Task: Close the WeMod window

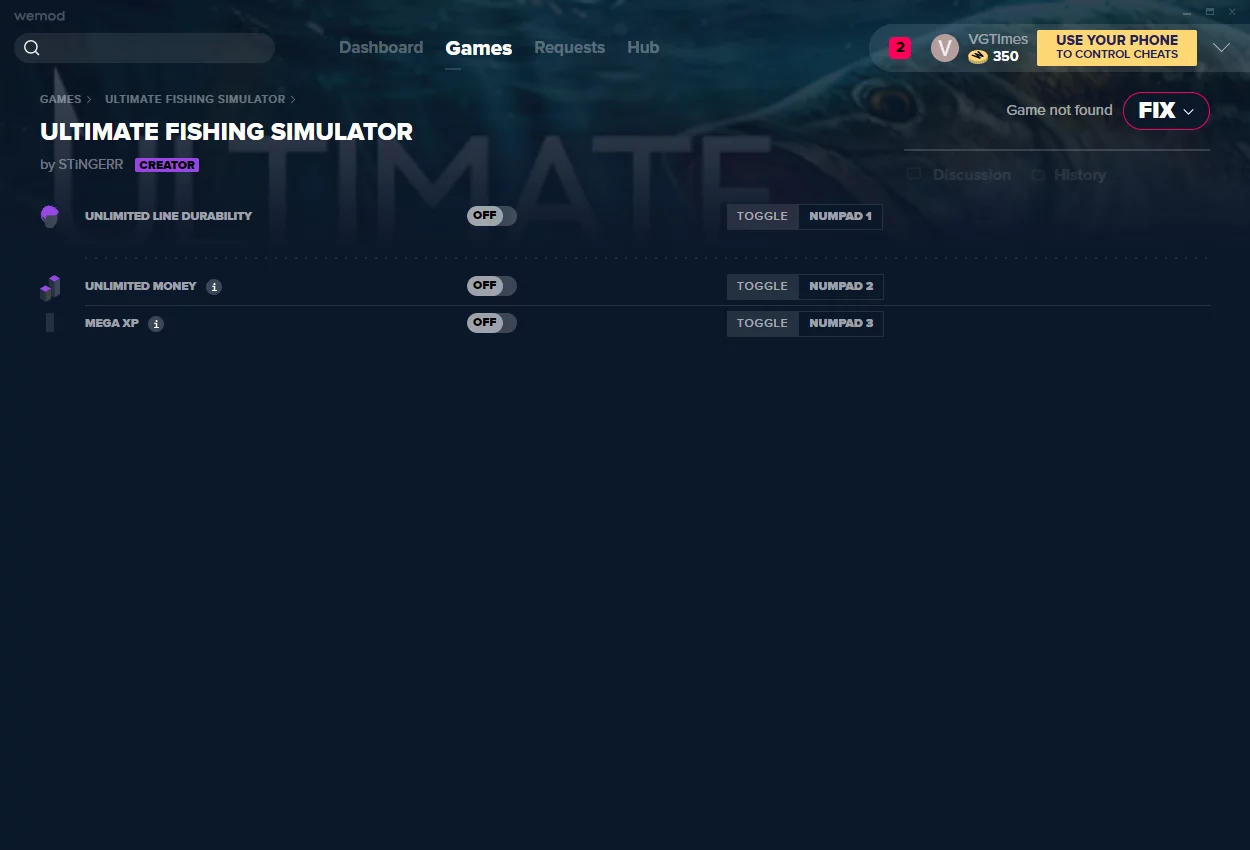Action: click(1232, 12)
